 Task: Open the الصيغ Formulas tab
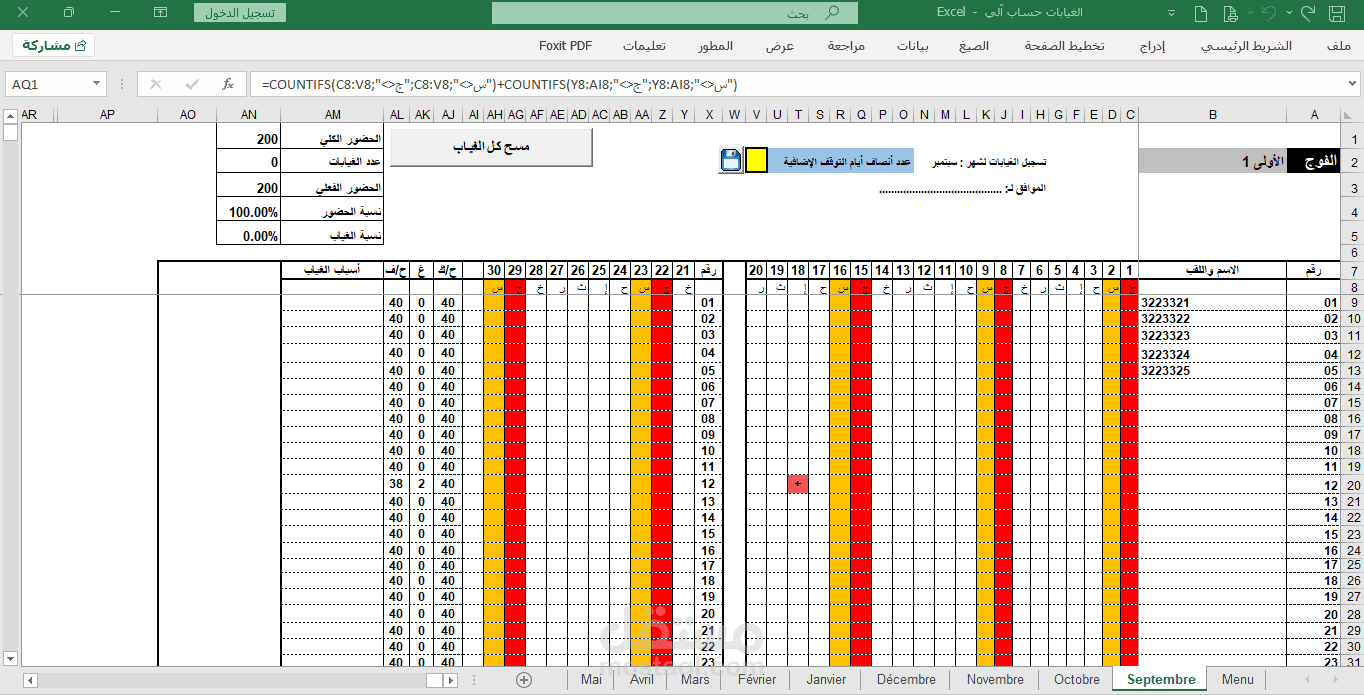(974, 46)
